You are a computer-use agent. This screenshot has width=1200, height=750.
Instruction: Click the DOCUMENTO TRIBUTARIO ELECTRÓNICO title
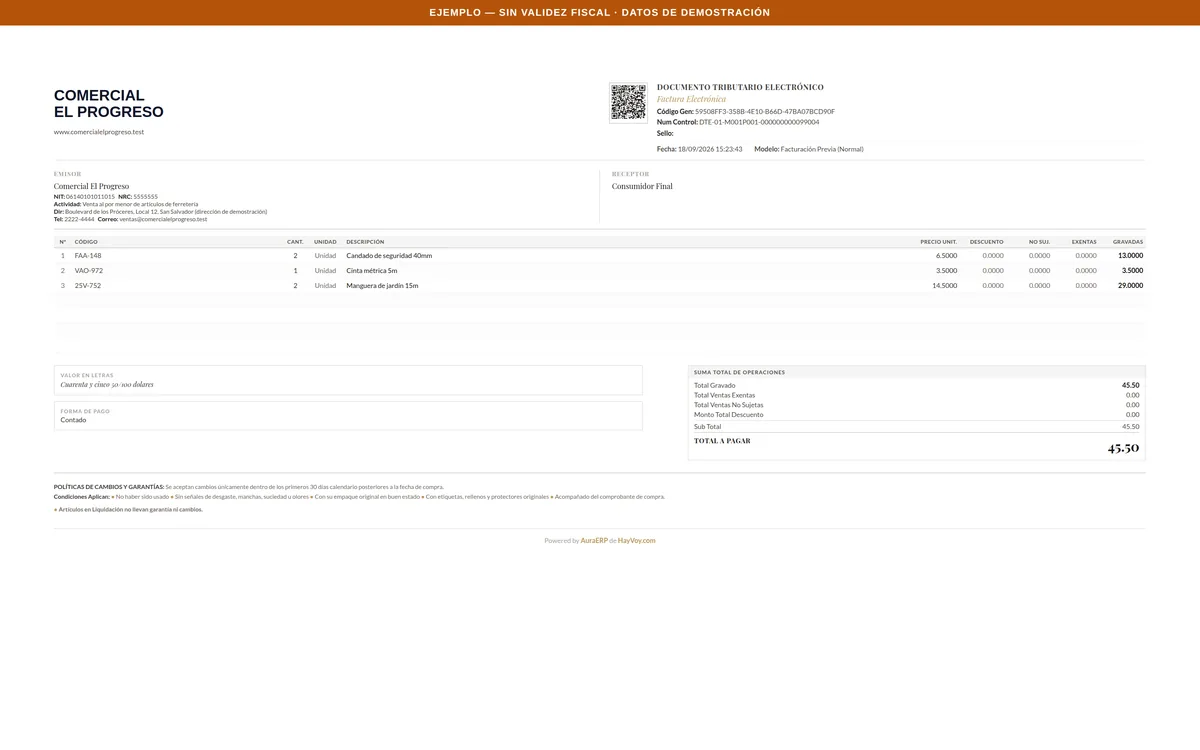740,88
